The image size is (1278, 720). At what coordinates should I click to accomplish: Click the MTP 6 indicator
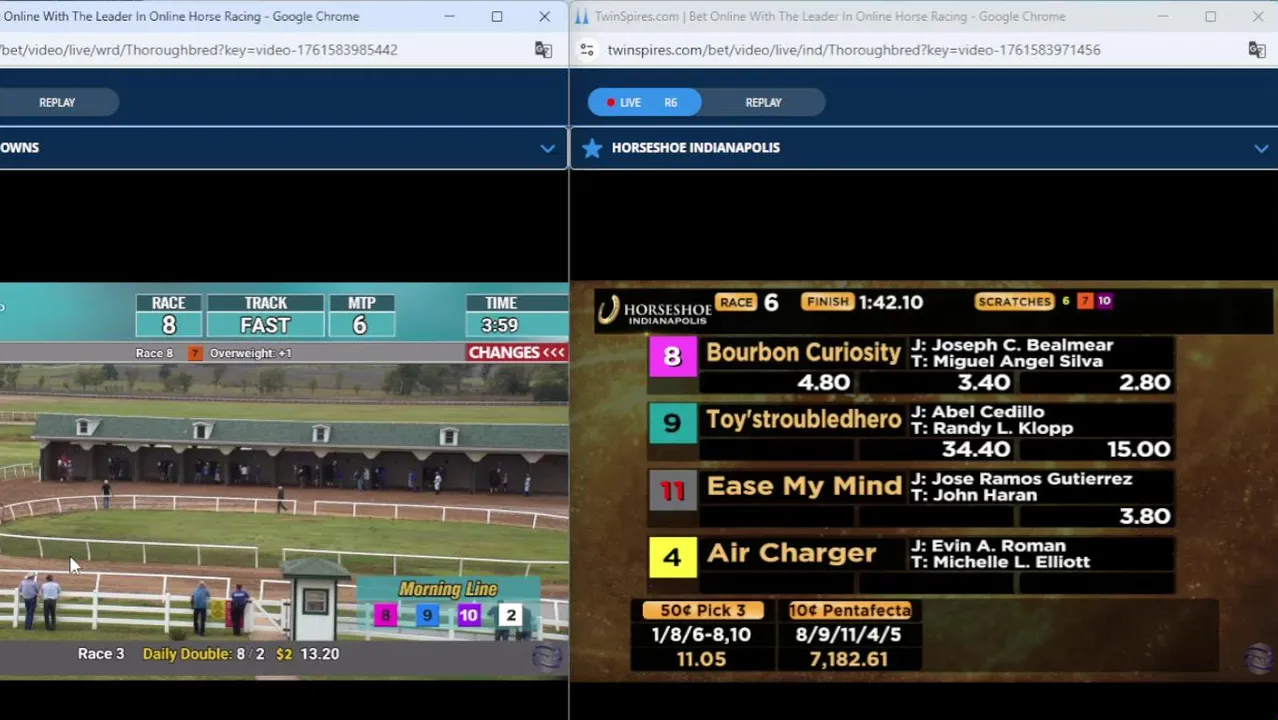click(361, 316)
